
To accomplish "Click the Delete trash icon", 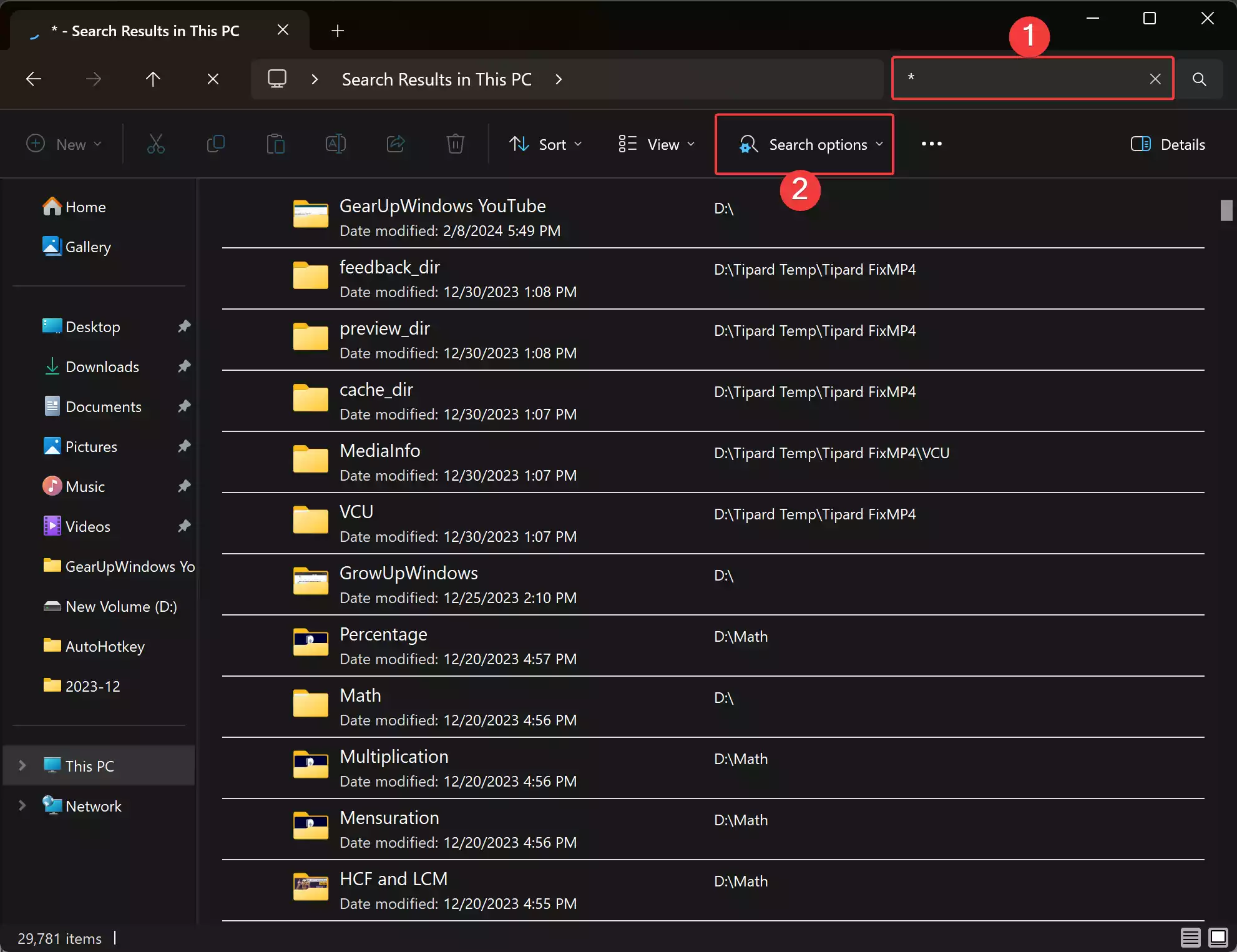I will (455, 144).
